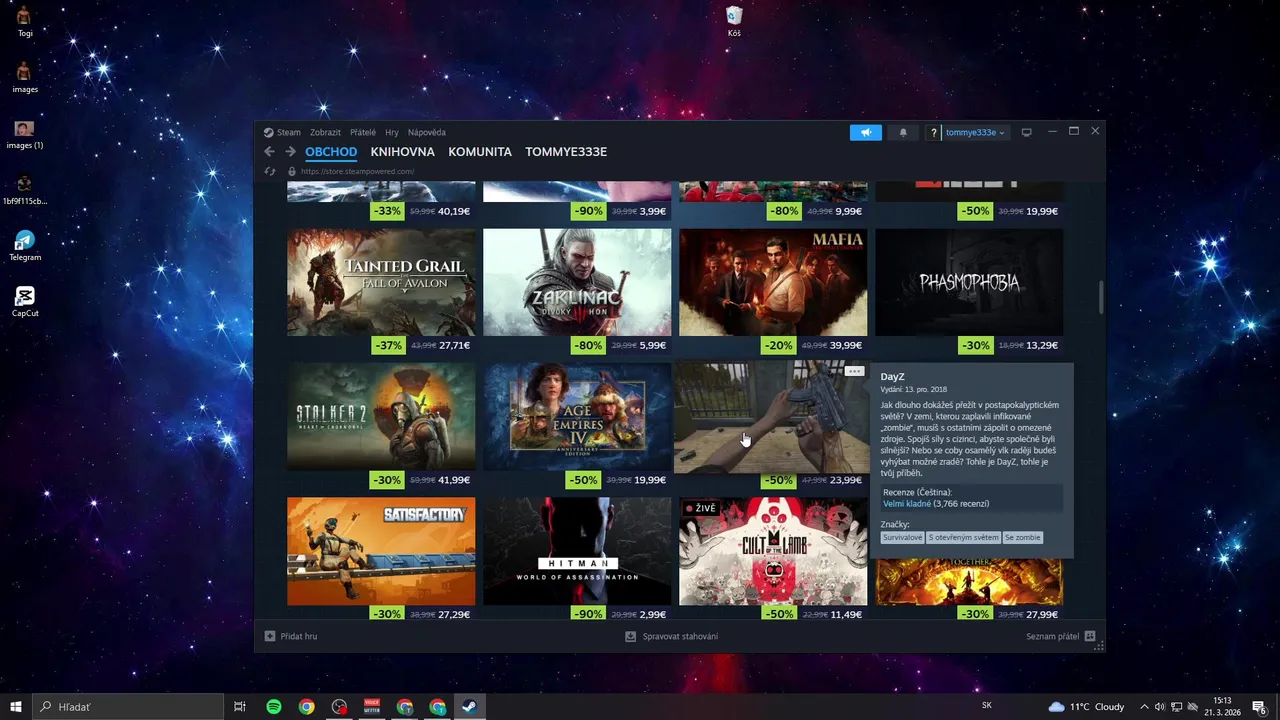Open the 11°C Cloudy weather widget

1086,707
